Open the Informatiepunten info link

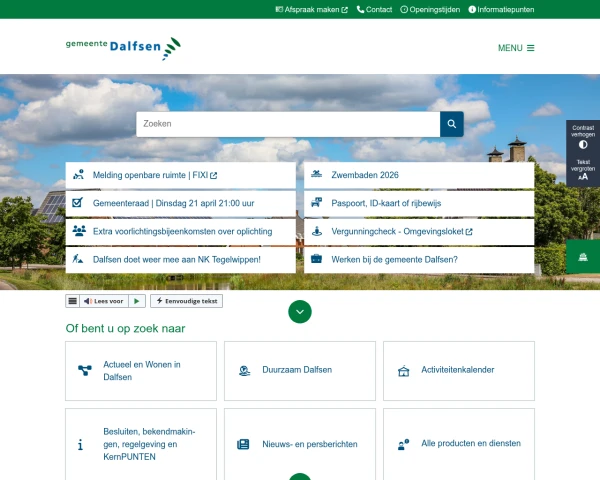[x=501, y=9]
